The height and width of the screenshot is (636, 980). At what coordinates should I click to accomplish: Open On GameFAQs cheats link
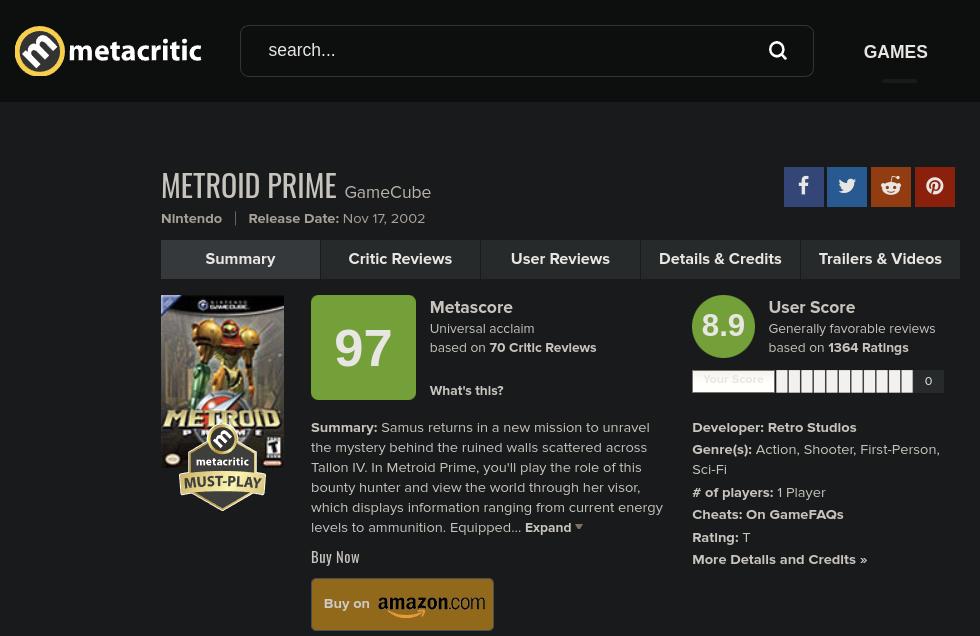[x=794, y=515]
